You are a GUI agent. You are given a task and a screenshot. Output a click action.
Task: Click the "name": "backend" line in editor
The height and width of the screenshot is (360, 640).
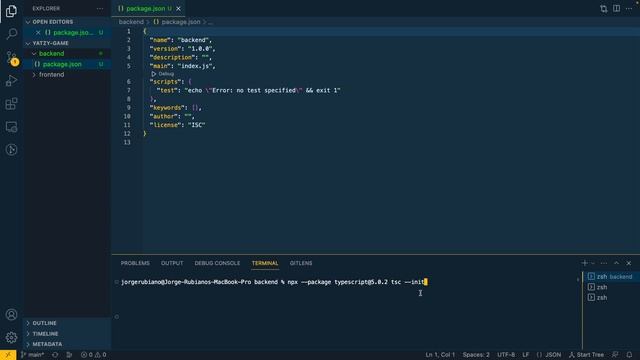(181, 40)
